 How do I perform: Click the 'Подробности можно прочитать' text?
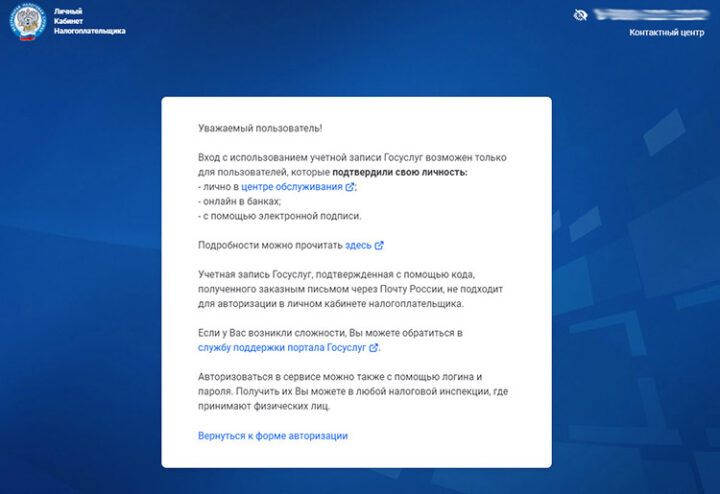pos(270,245)
